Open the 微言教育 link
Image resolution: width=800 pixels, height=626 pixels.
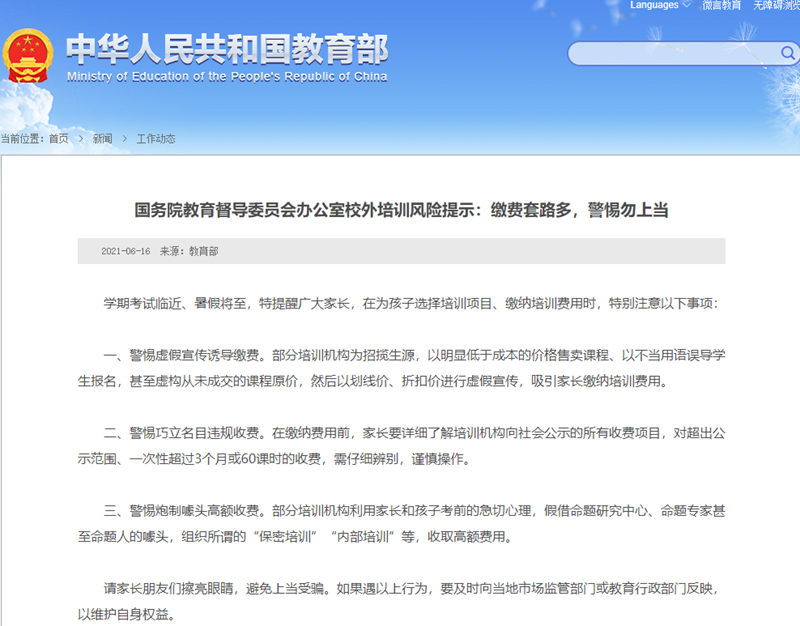coord(721,5)
